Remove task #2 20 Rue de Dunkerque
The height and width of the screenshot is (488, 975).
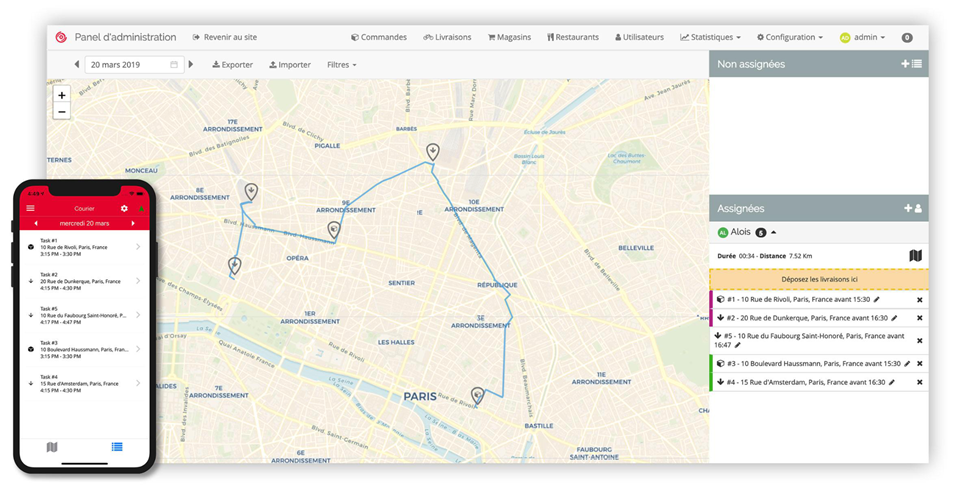tap(919, 318)
